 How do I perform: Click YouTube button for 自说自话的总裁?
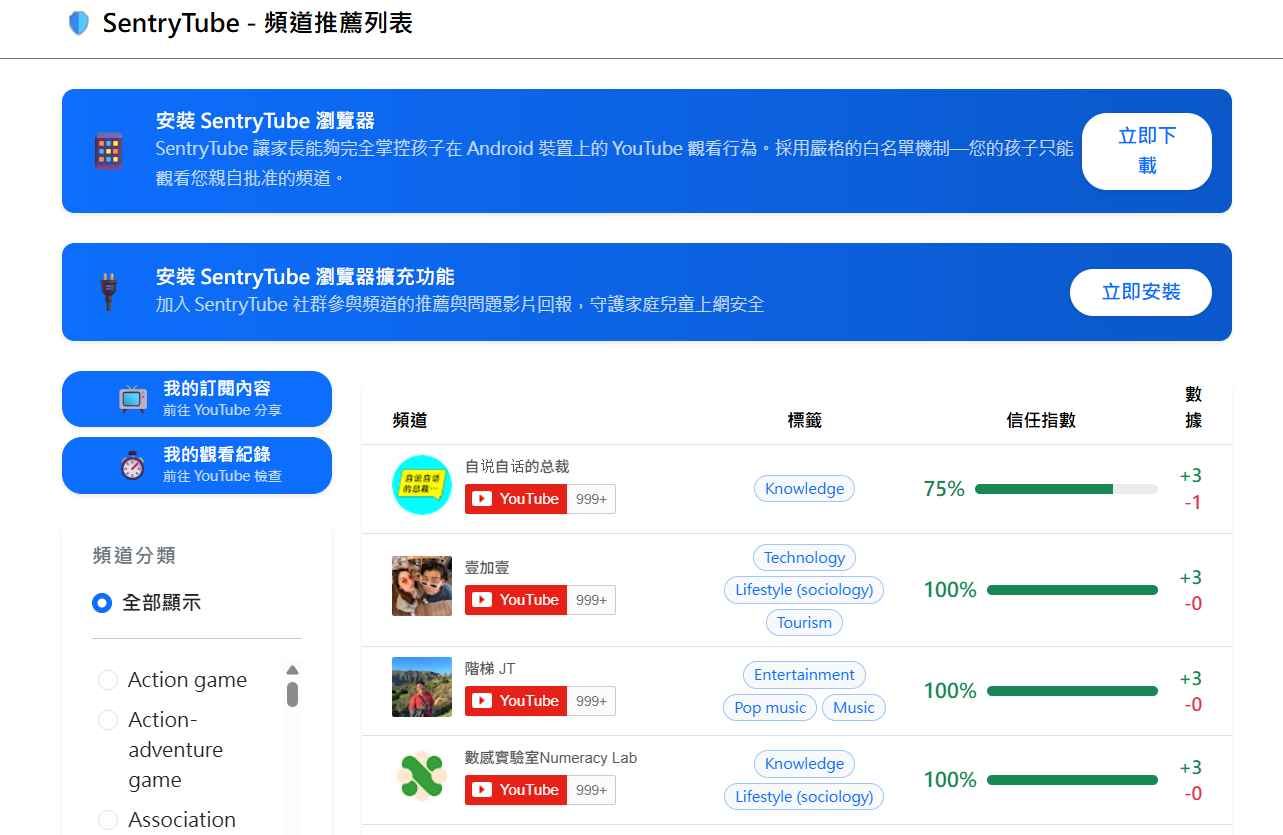[516, 499]
